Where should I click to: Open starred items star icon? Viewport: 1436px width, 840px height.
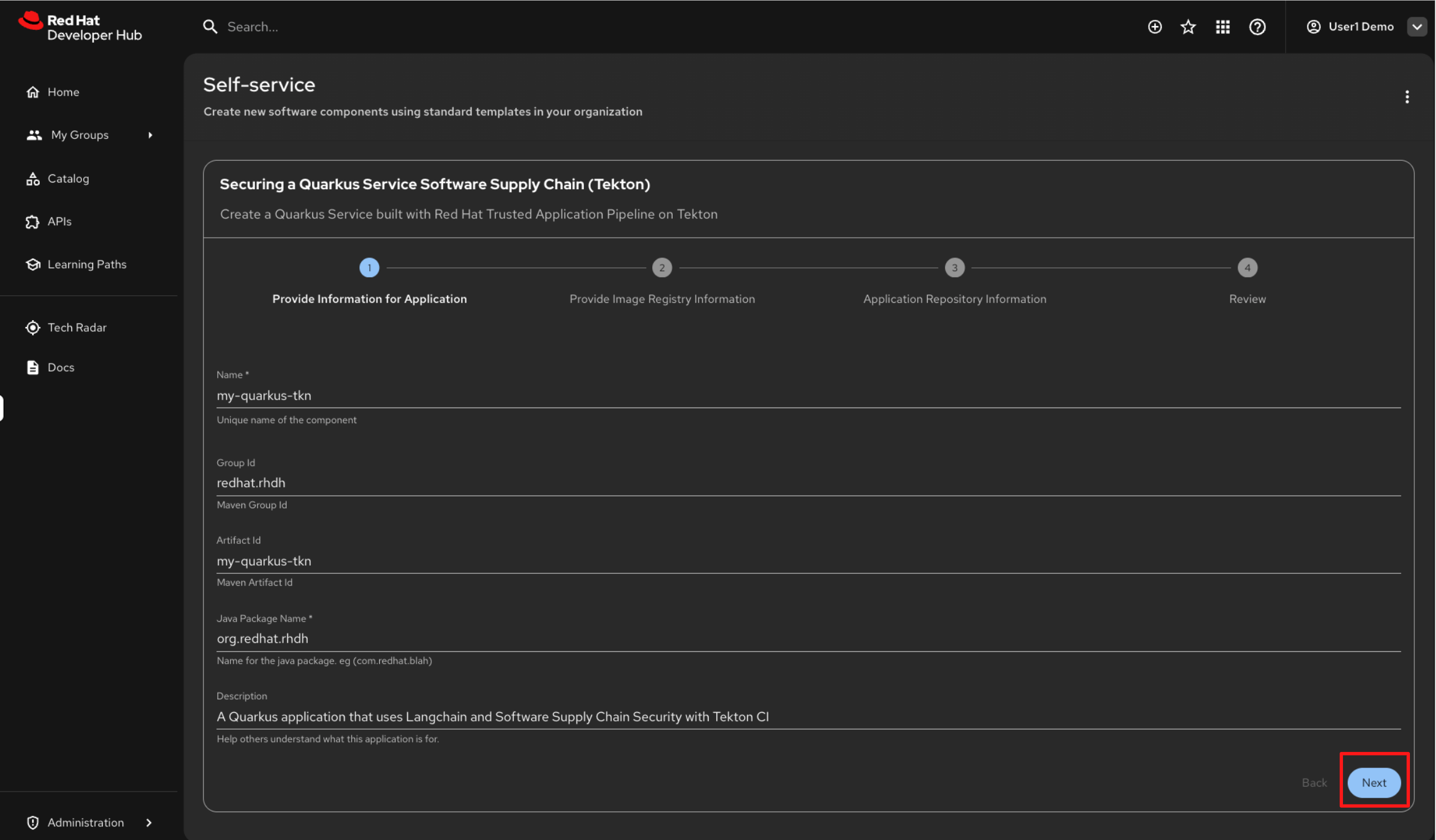(1188, 27)
